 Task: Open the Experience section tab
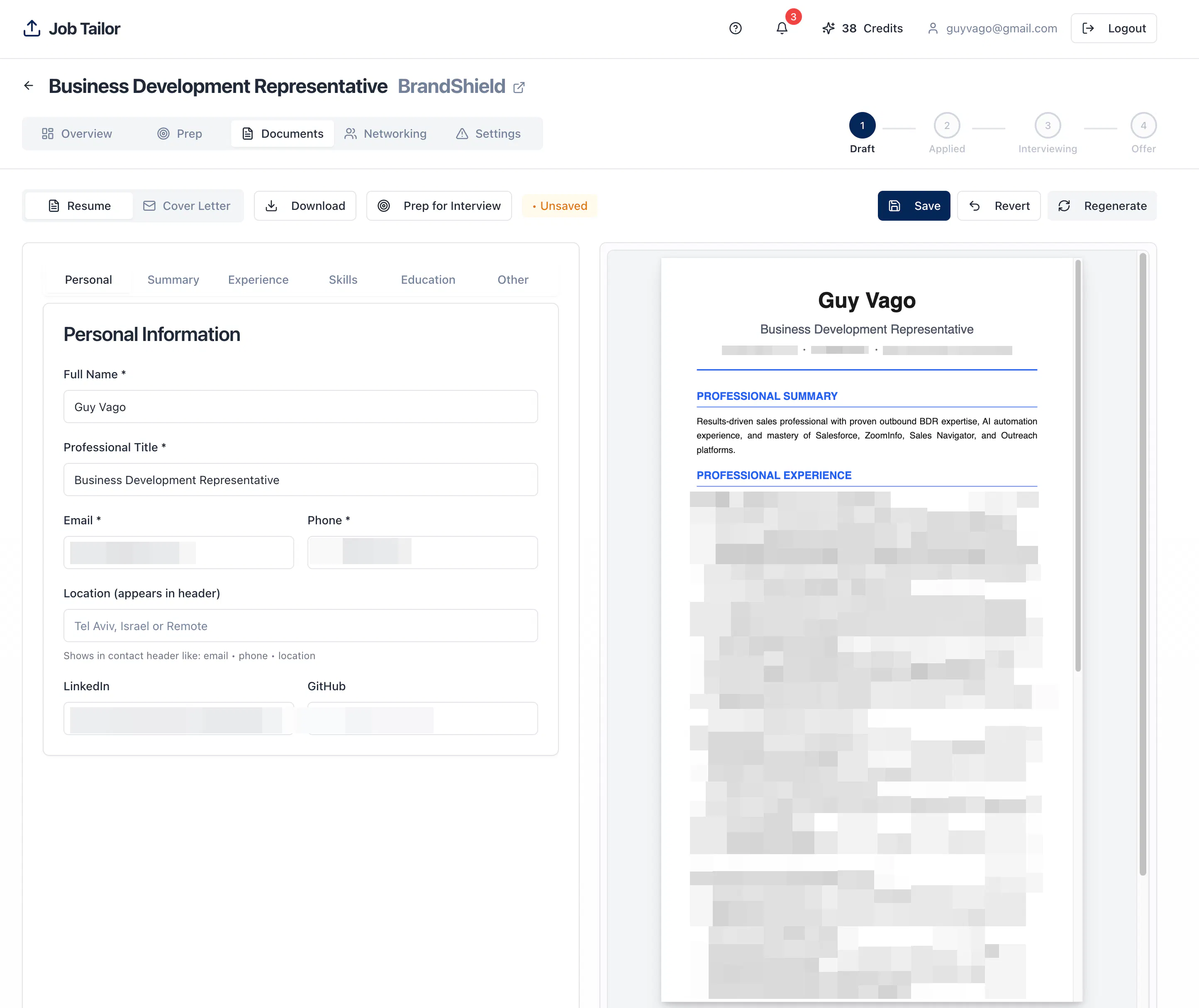(x=258, y=280)
